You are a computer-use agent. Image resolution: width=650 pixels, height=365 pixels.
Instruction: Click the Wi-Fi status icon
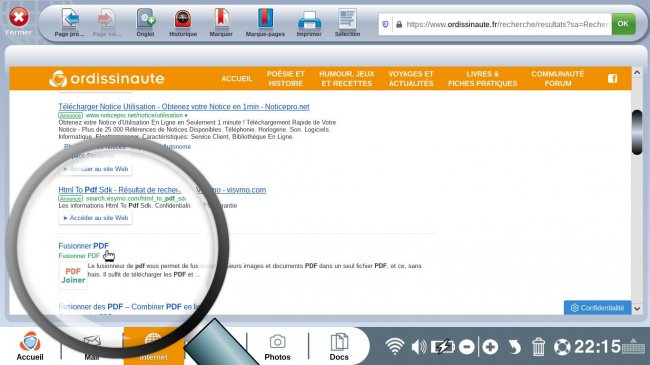point(394,346)
